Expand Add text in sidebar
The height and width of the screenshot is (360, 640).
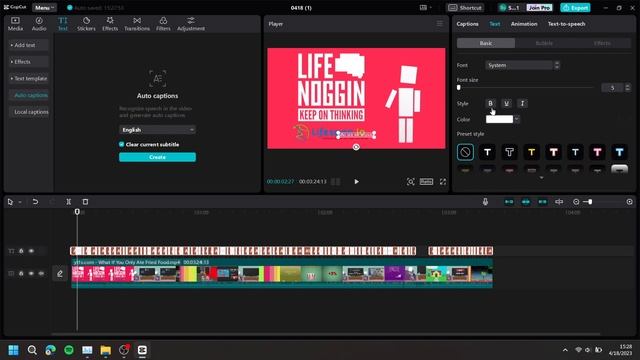(x=29, y=45)
